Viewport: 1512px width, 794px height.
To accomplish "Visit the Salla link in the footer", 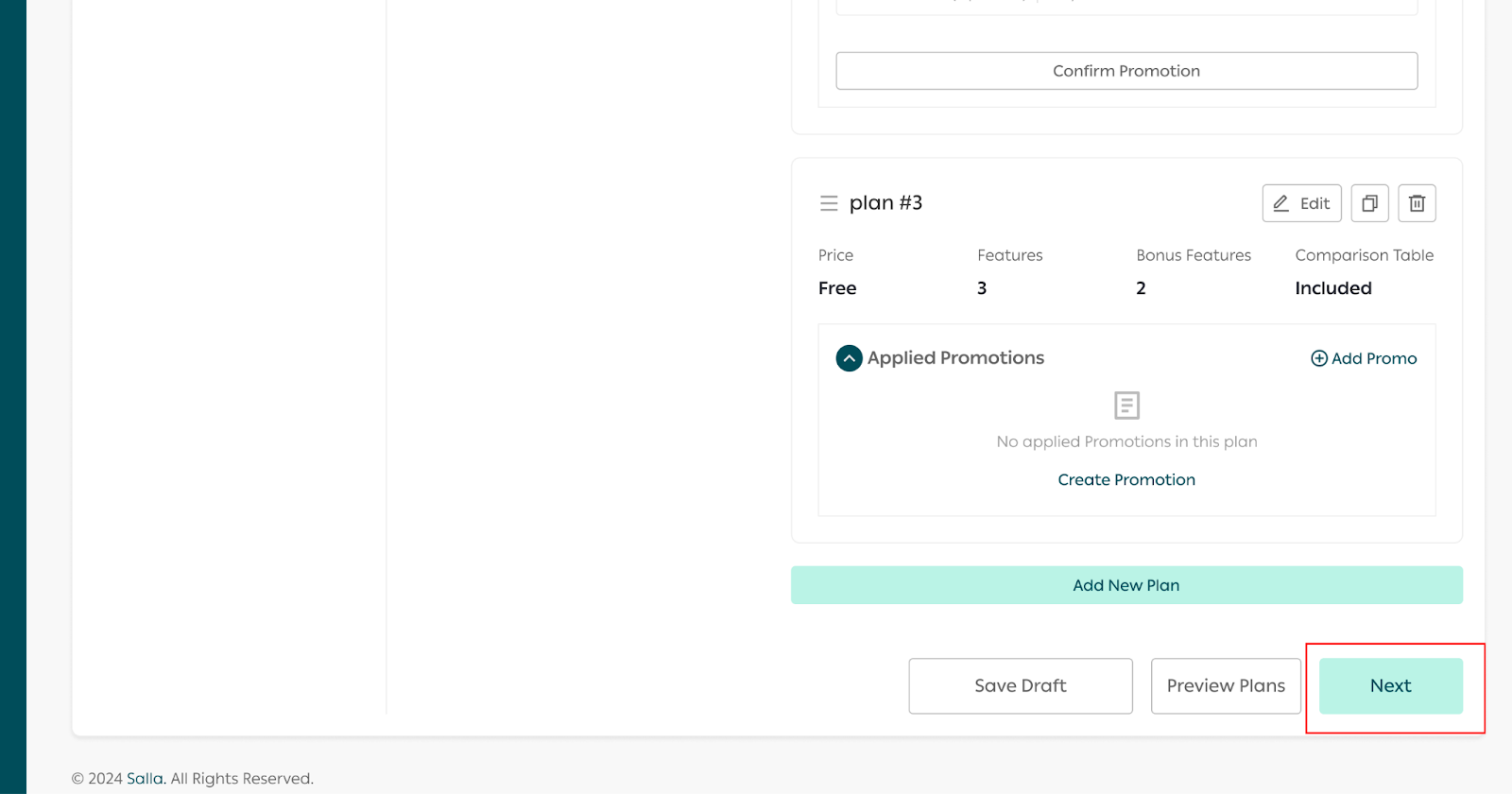I will pos(145,779).
